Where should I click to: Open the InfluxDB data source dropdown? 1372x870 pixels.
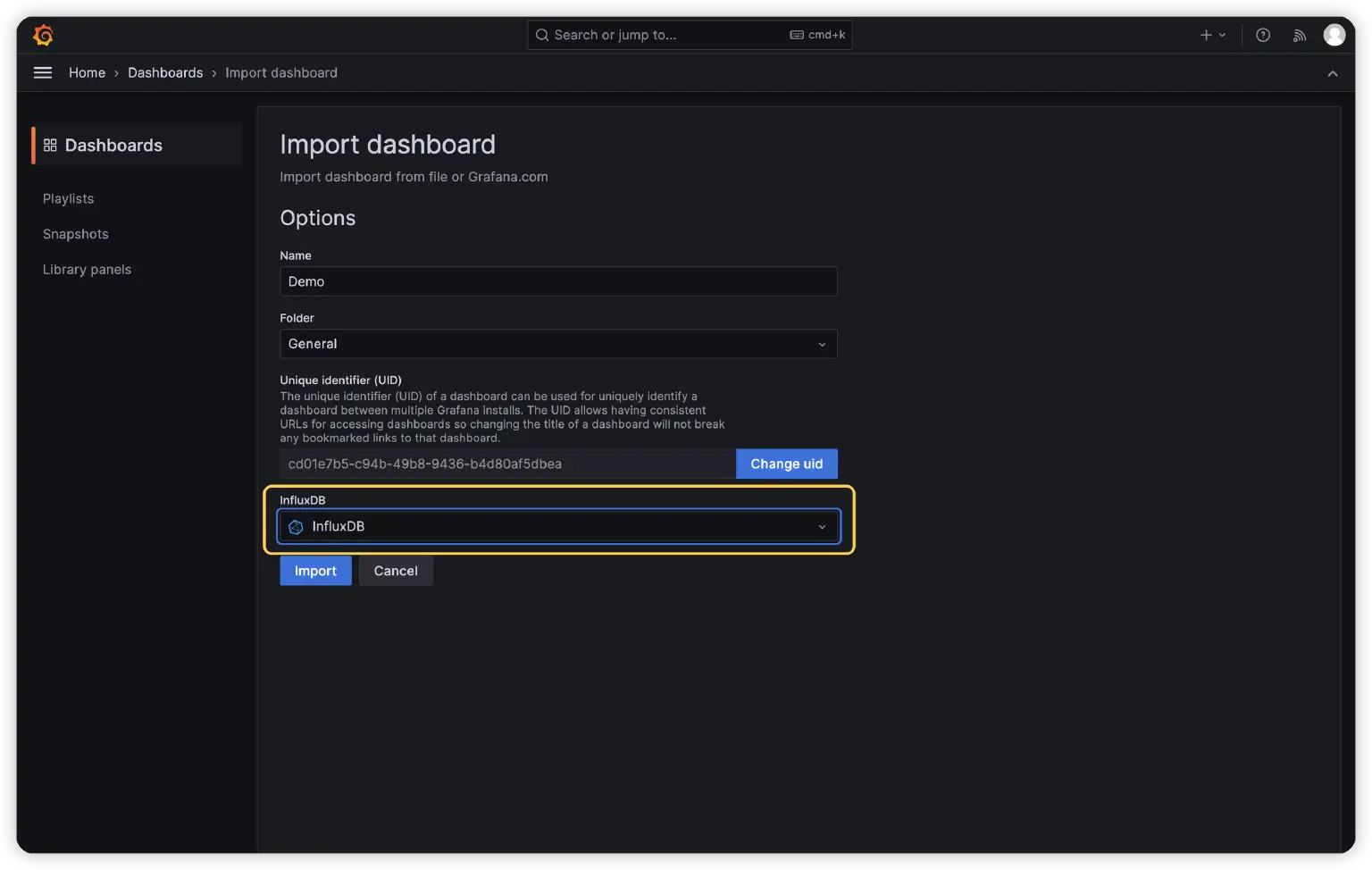point(558,526)
